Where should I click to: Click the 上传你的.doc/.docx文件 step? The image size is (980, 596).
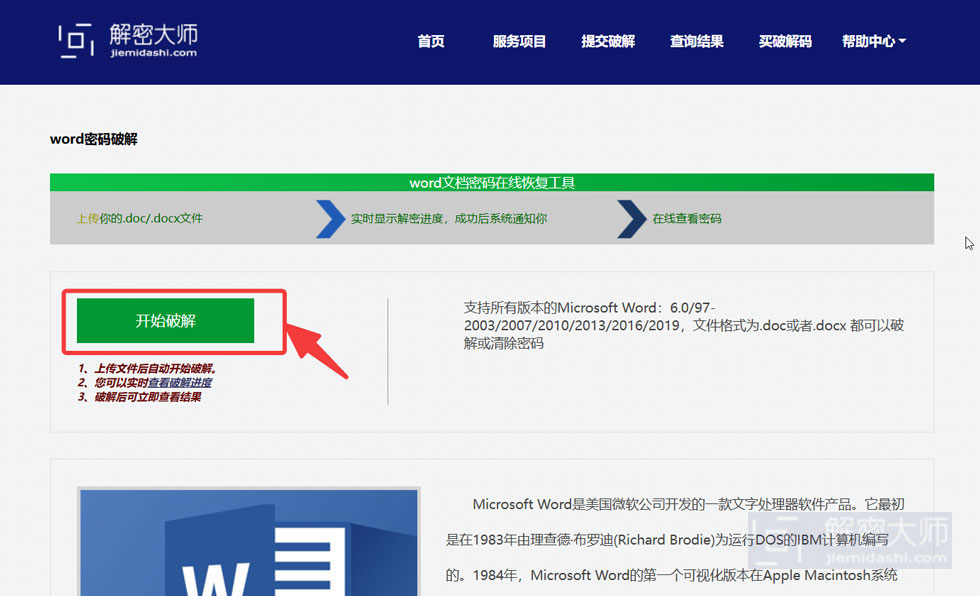(x=139, y=218)
